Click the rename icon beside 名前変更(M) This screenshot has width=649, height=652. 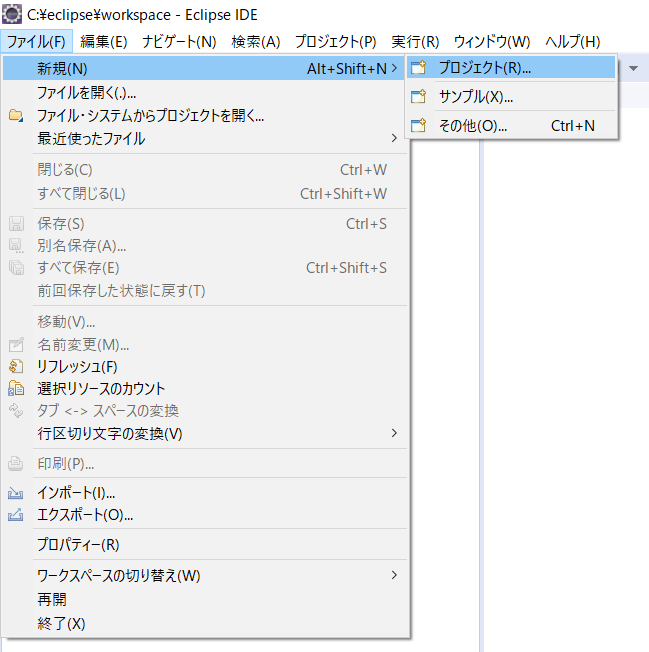(x=16, y=344)
